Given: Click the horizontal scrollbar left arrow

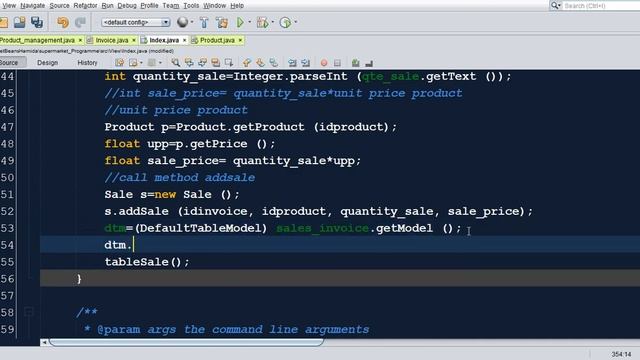Looking at the screenshot, I should tap(44, 342).
